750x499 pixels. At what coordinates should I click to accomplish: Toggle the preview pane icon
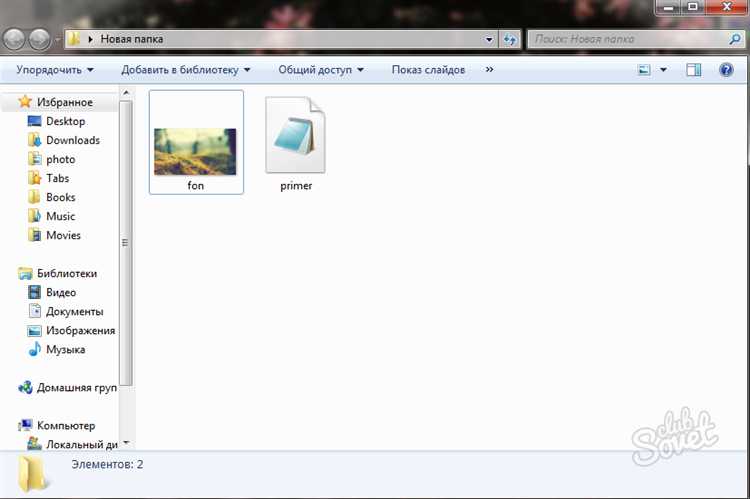tap(694, 70)
